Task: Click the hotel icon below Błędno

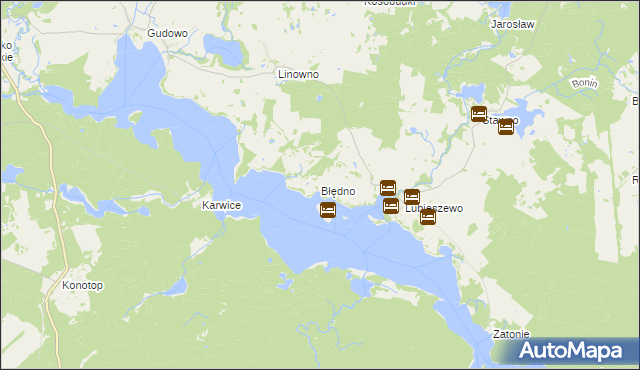Action: (328, 210)
